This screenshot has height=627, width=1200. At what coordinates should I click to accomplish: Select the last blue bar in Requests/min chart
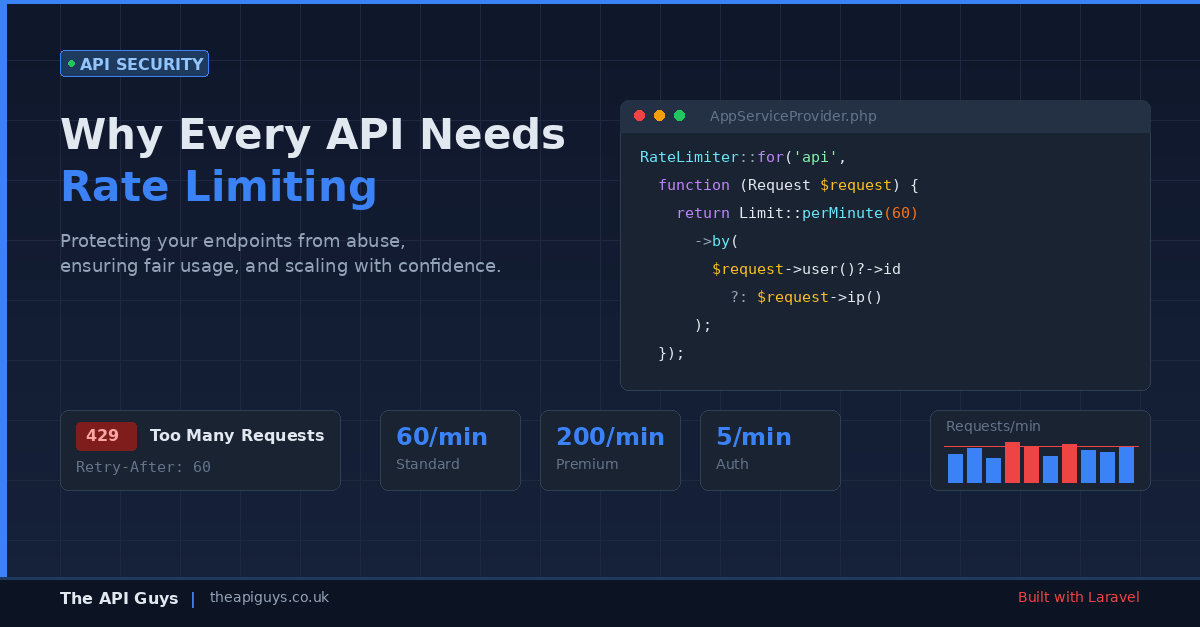(1126, 465)
